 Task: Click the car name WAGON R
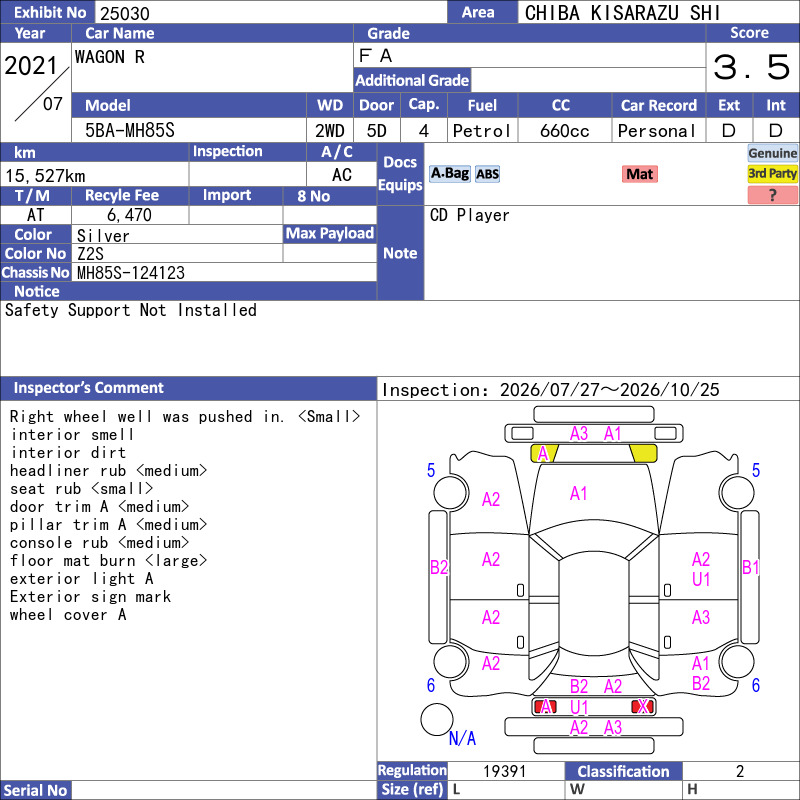point(110,57)
